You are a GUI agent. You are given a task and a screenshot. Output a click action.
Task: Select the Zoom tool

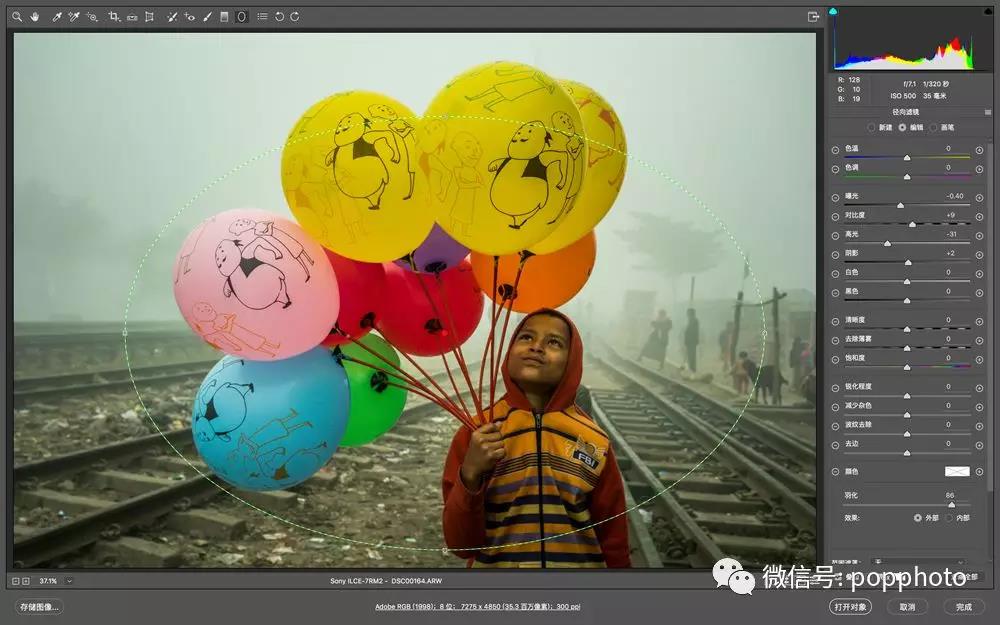point(17,17)
